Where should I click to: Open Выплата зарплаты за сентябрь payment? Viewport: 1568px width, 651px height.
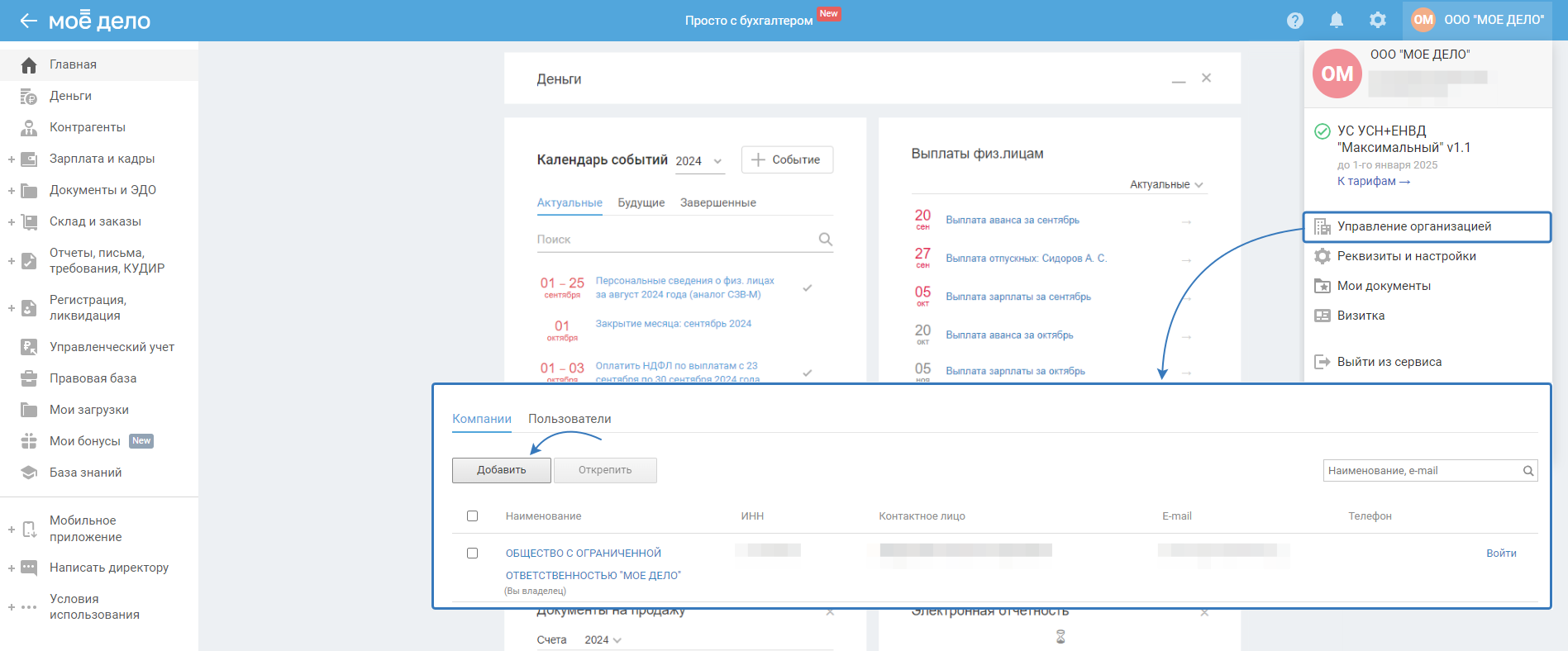point(1018,297)
